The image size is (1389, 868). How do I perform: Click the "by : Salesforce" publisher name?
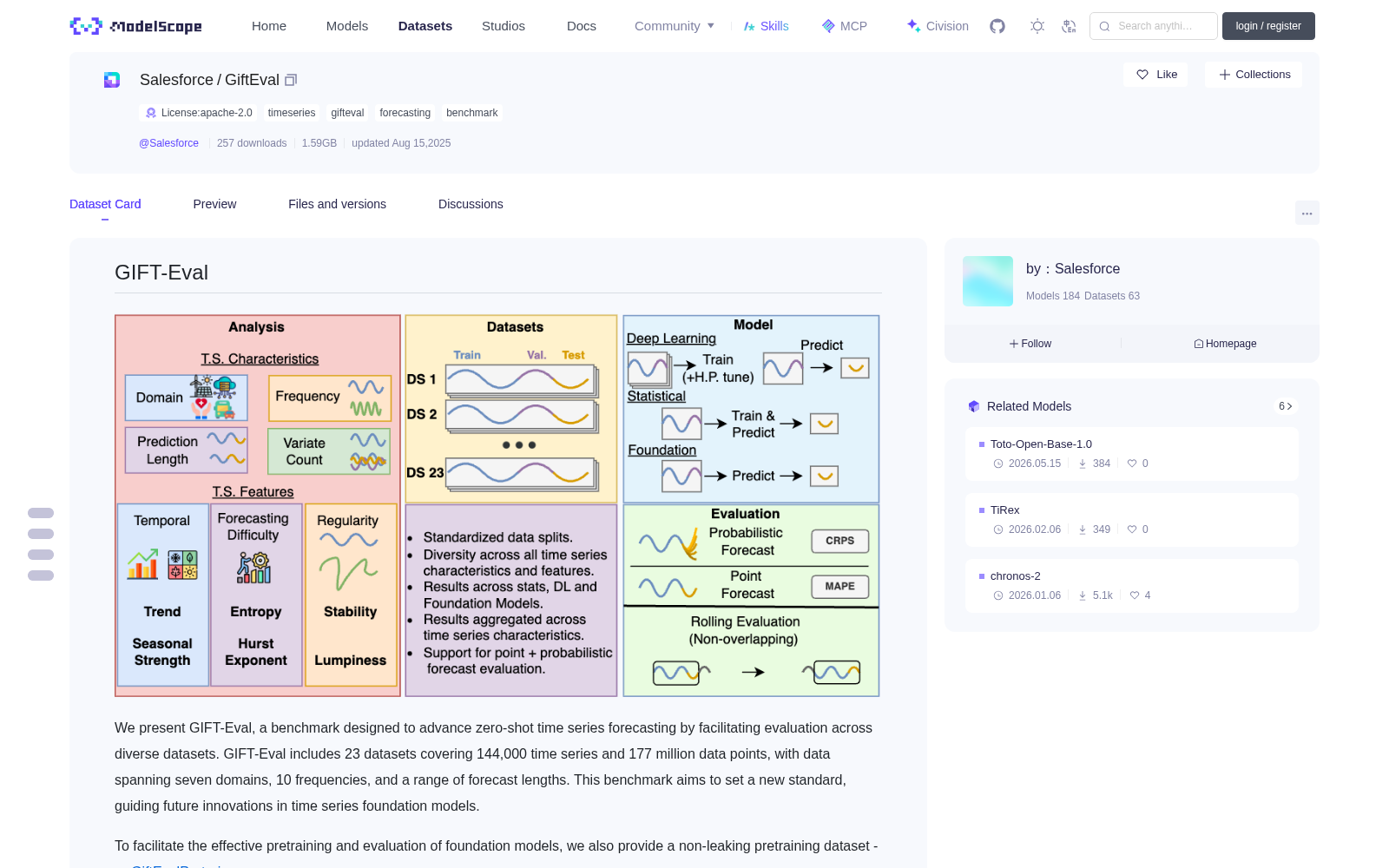[x=1073, y=269]
